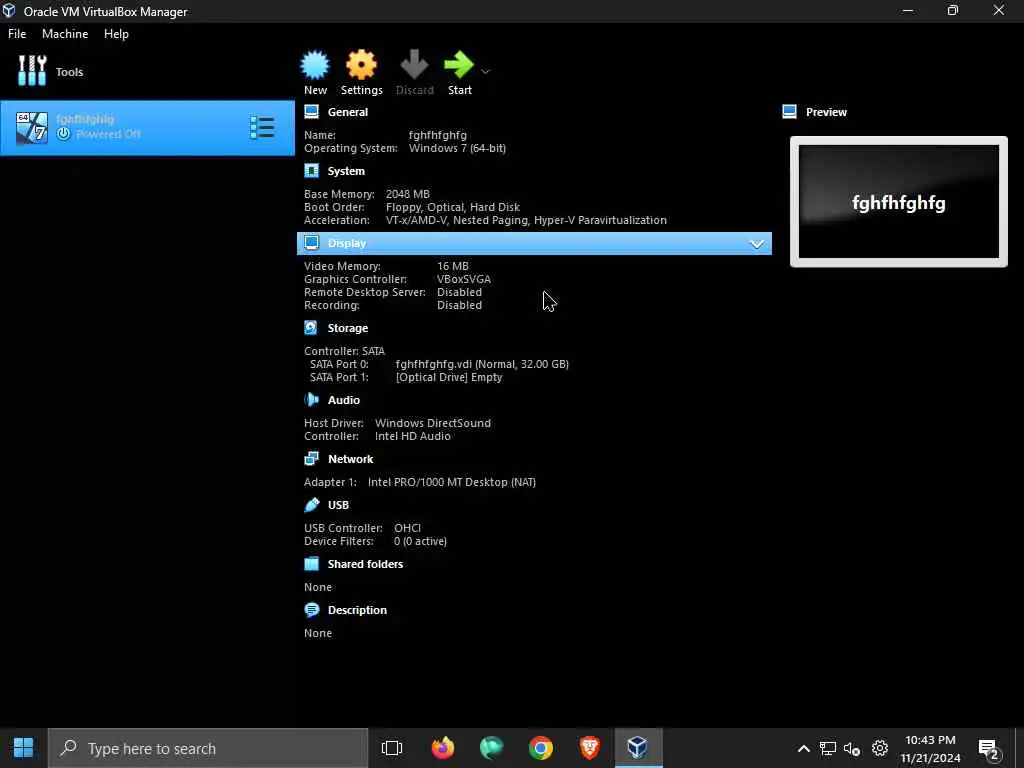The height and width of the screenshot is (768, 1024).
Task: Click the Preview panel monitor icon
Action: click(790, 112)
